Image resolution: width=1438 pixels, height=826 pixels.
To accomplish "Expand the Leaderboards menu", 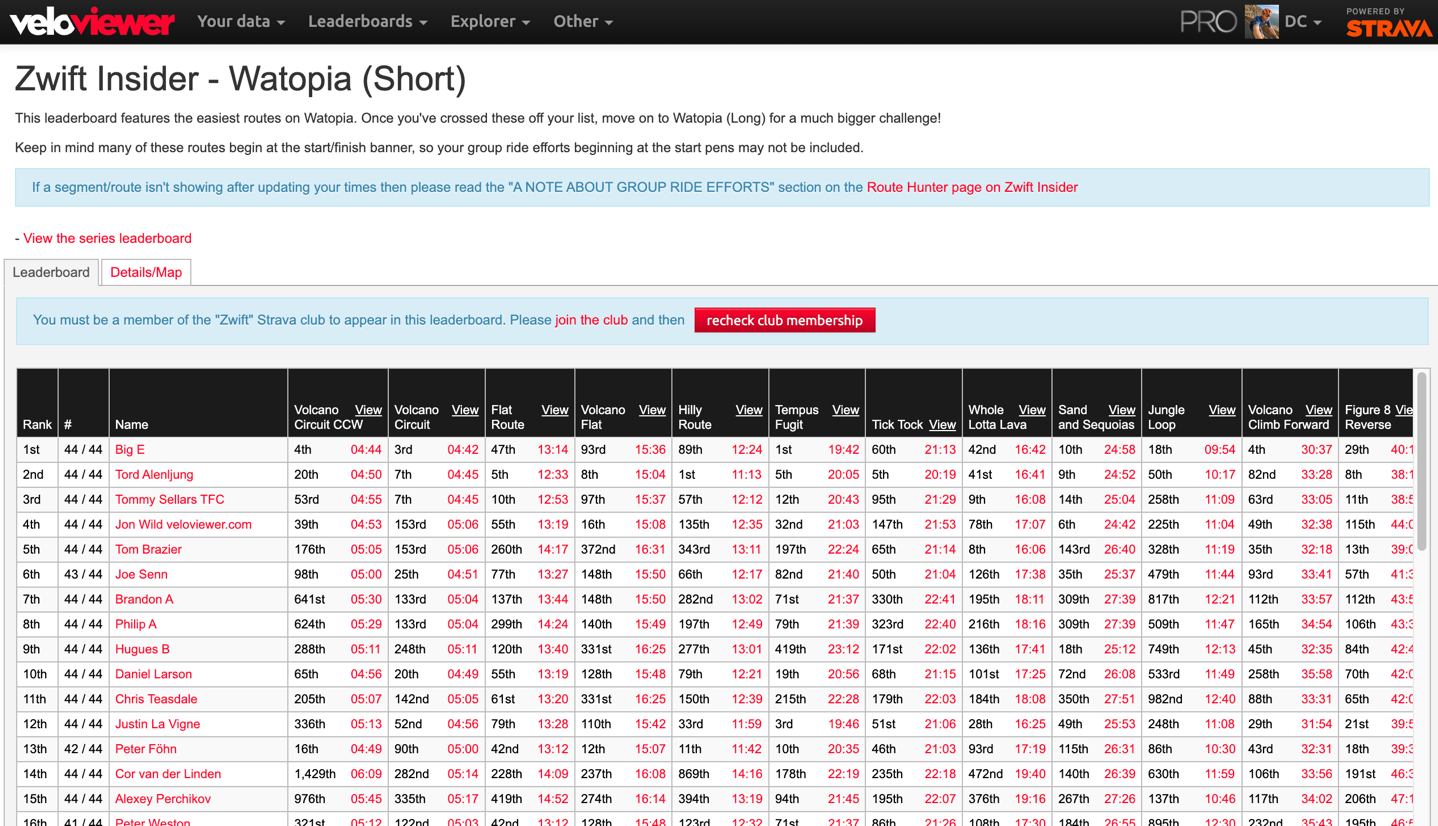I will (367, 22).
